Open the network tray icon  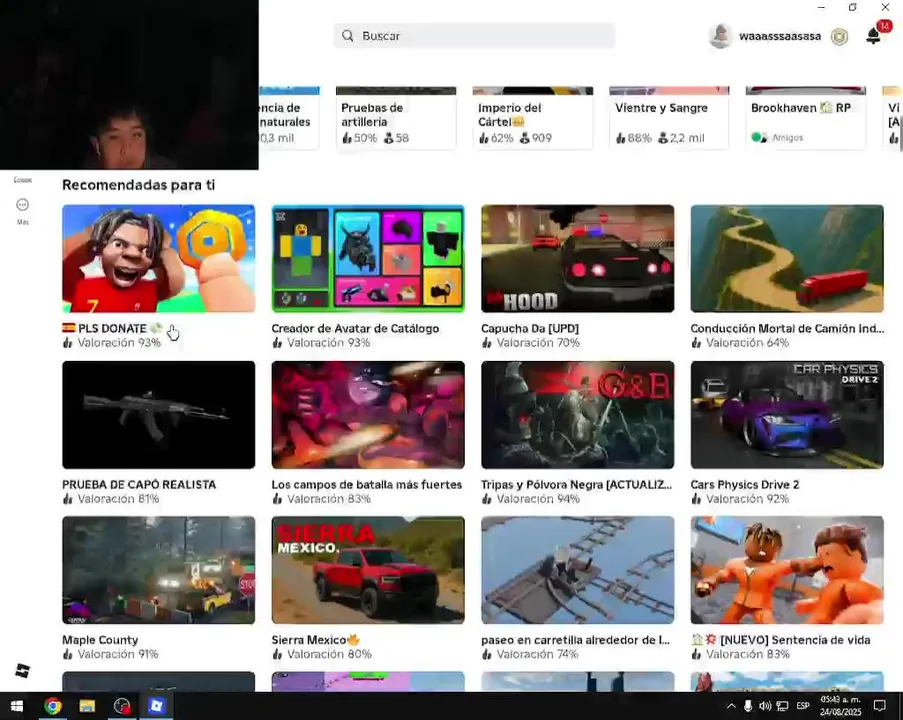tap(783, 706)
